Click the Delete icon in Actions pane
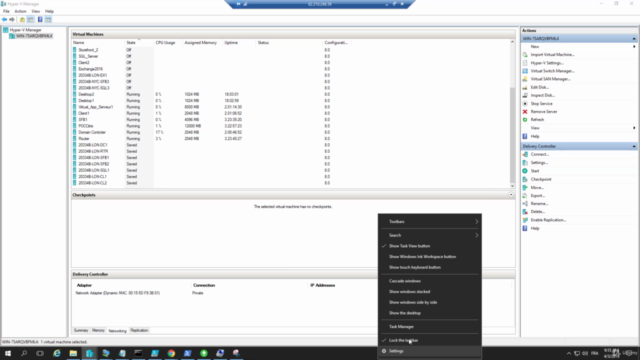 point(525,212)
